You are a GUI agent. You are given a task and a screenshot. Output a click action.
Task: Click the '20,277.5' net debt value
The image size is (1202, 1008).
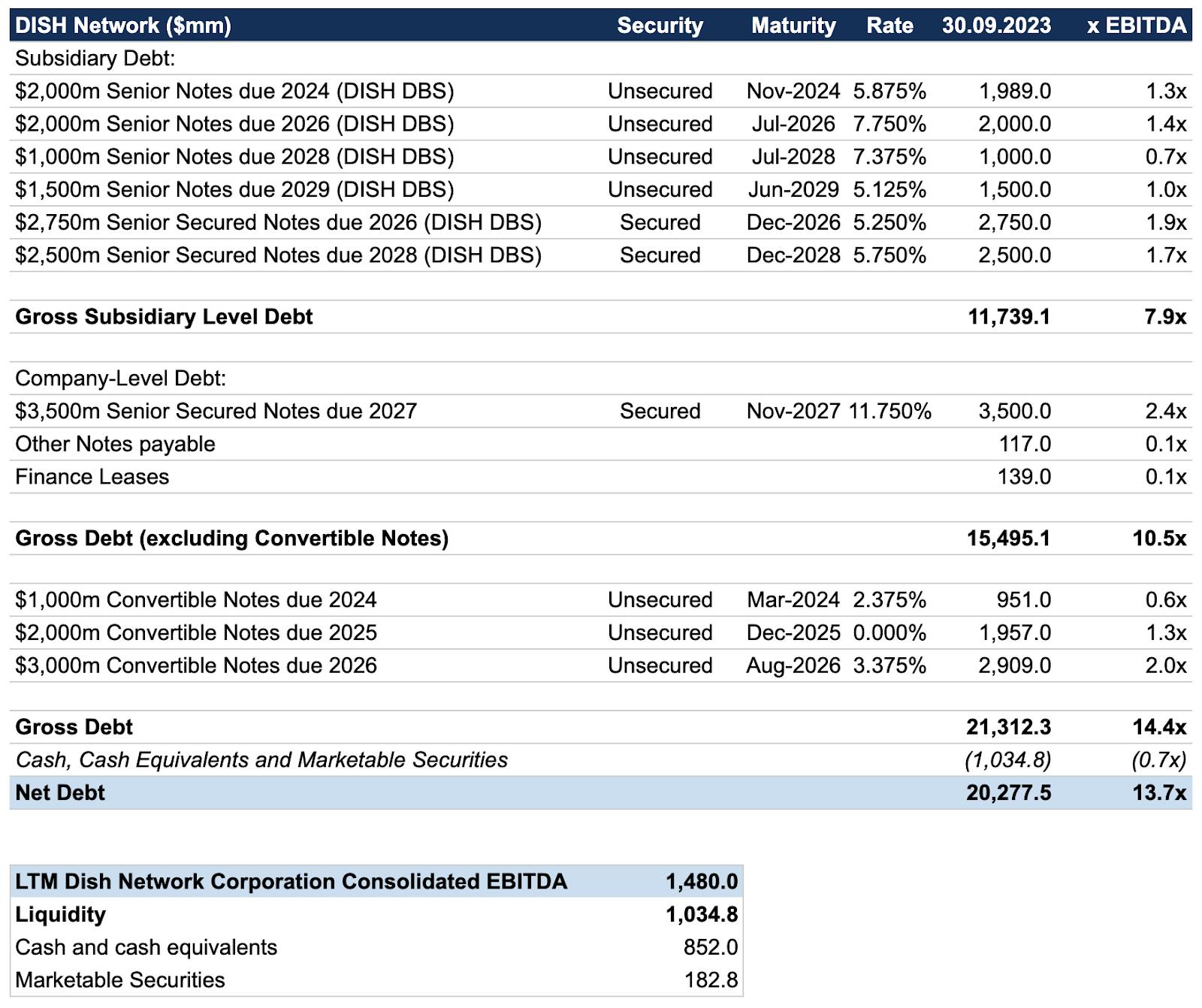pos(1009,793)
